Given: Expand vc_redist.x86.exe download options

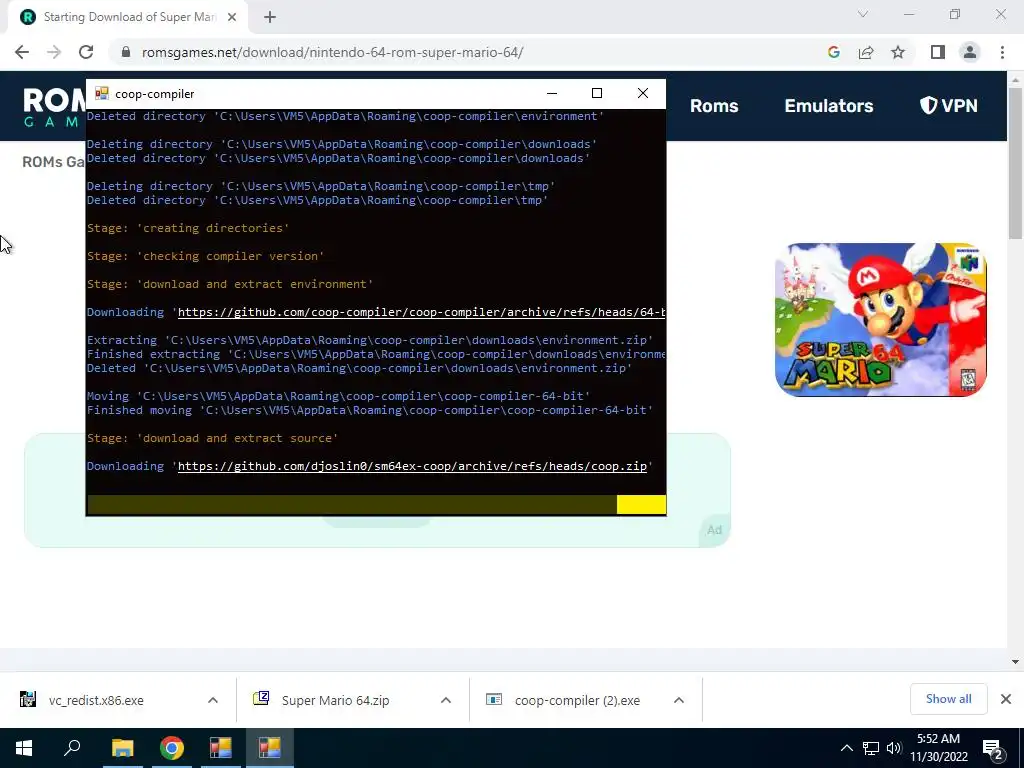Looking at the screenshot, I should (x=213, y=700).
